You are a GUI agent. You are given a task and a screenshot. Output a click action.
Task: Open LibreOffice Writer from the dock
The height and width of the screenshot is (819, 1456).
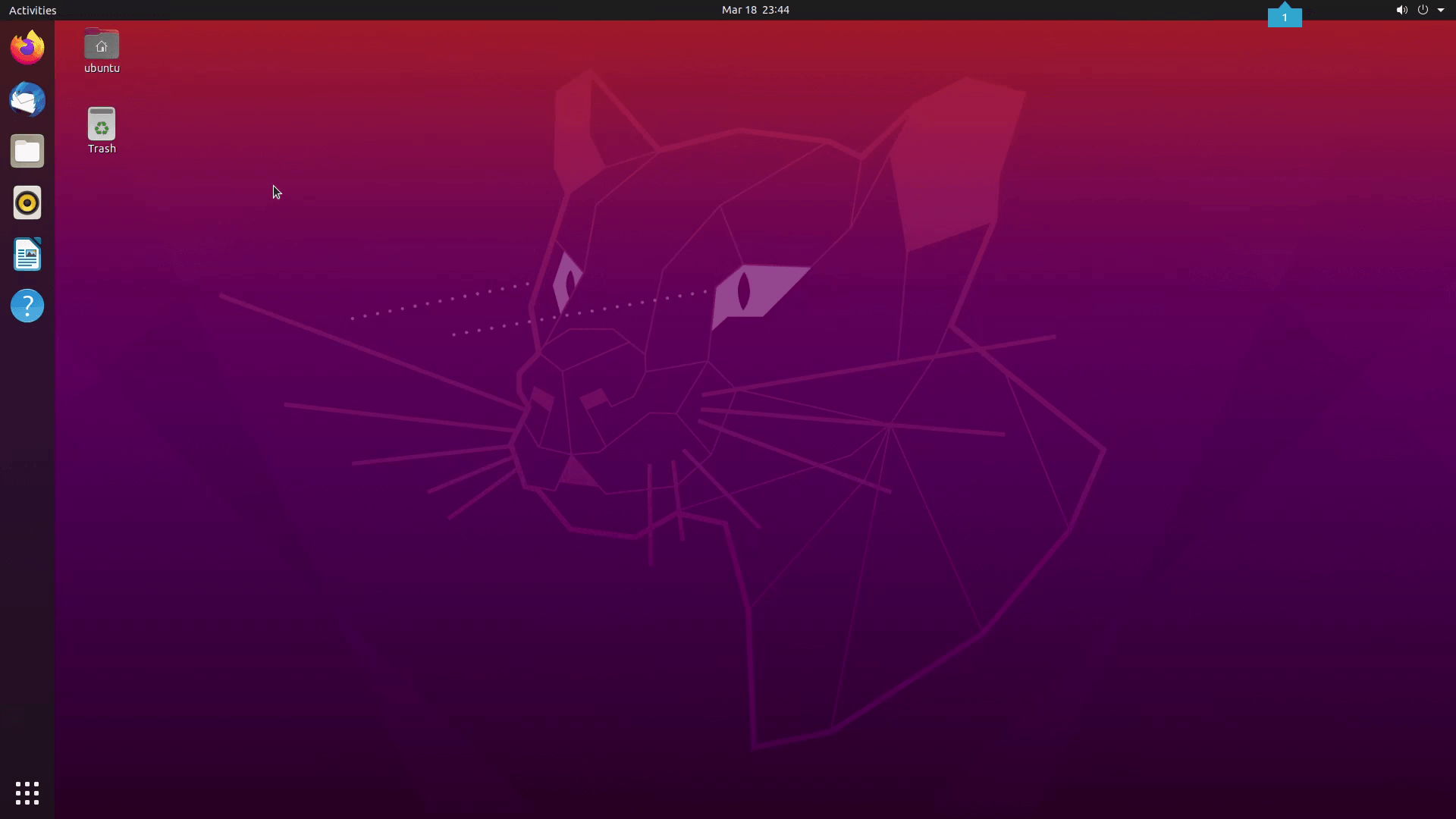[x=27, y=254]
